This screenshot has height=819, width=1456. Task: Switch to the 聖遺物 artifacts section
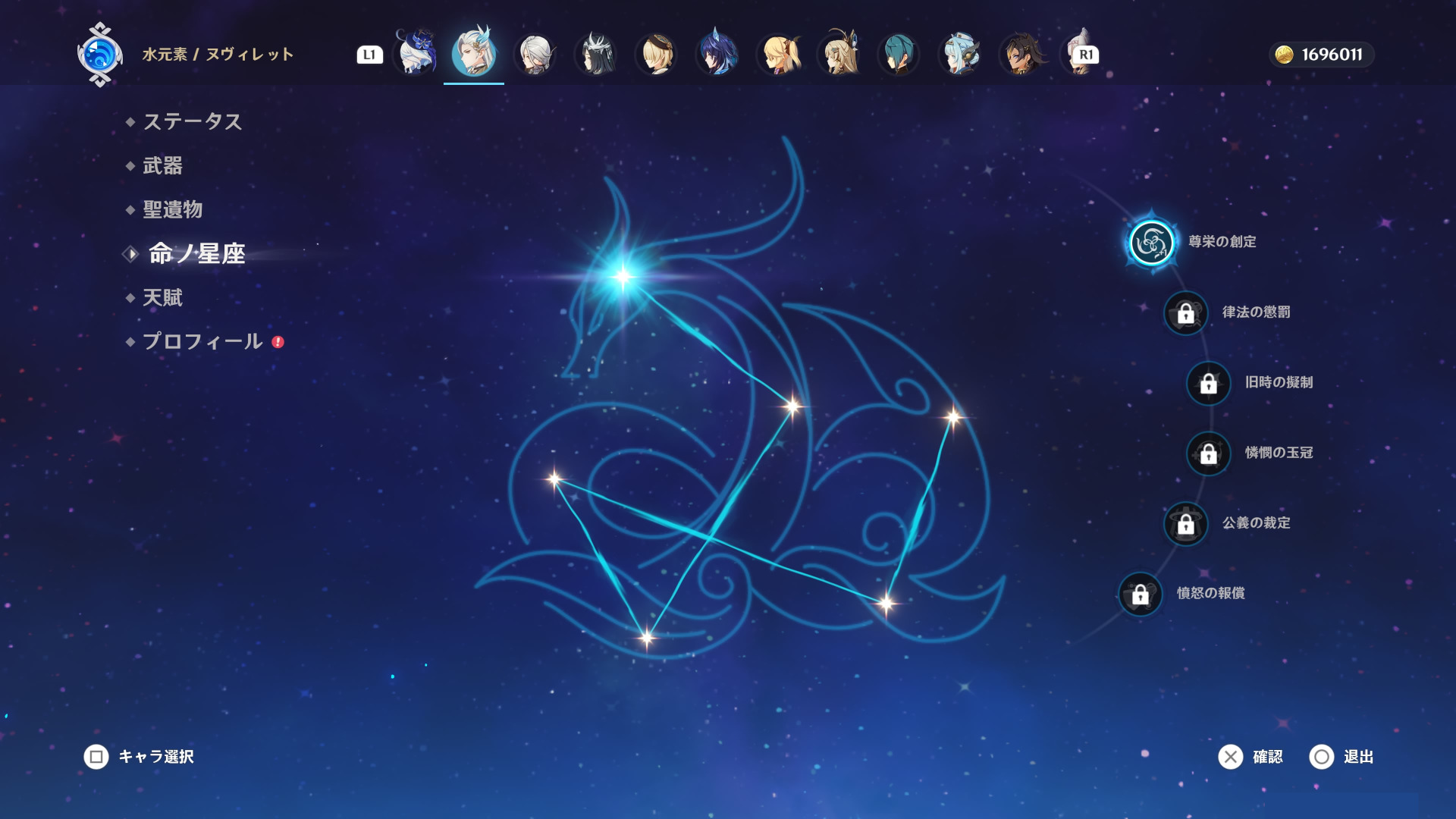[x=172, y=209]
